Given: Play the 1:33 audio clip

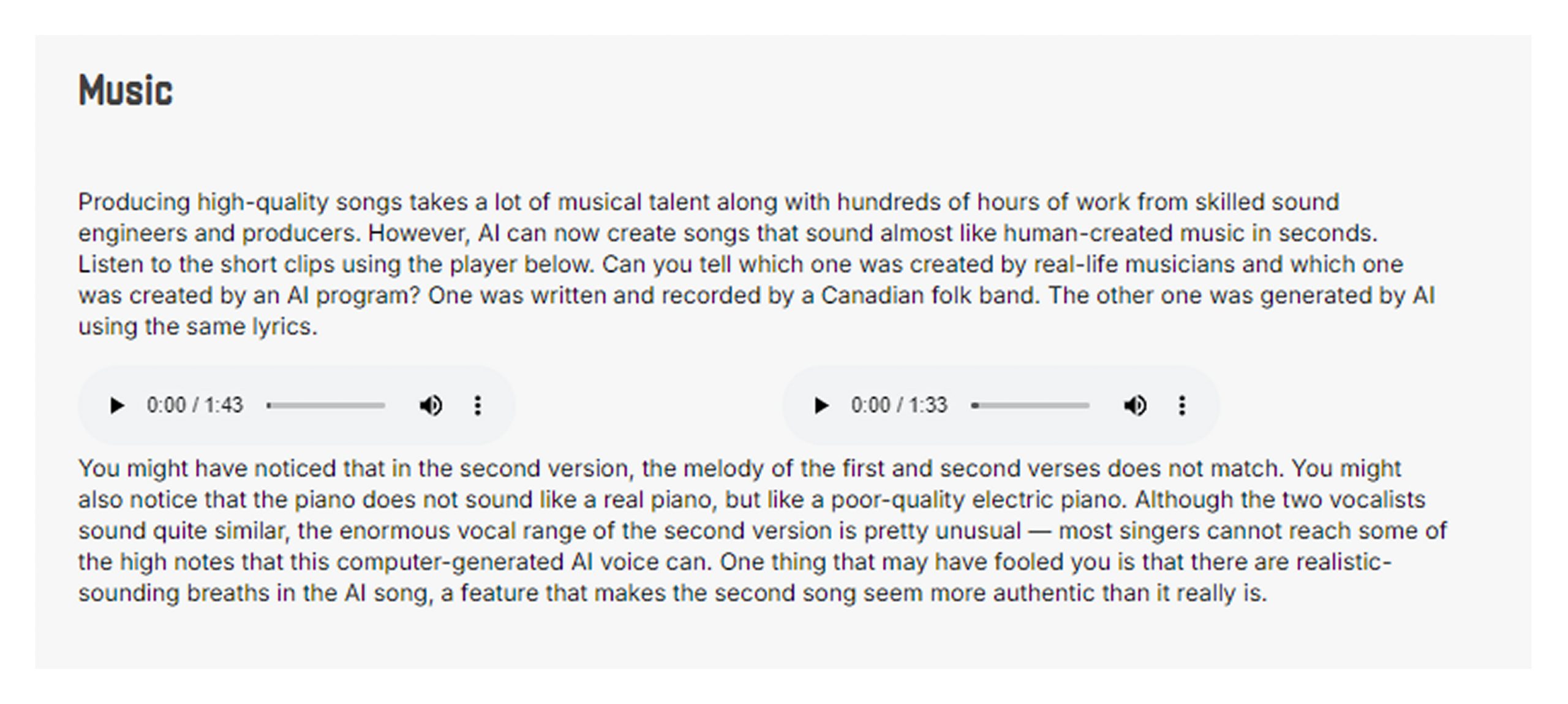Looking at the screenshot, I should point(821,405).
